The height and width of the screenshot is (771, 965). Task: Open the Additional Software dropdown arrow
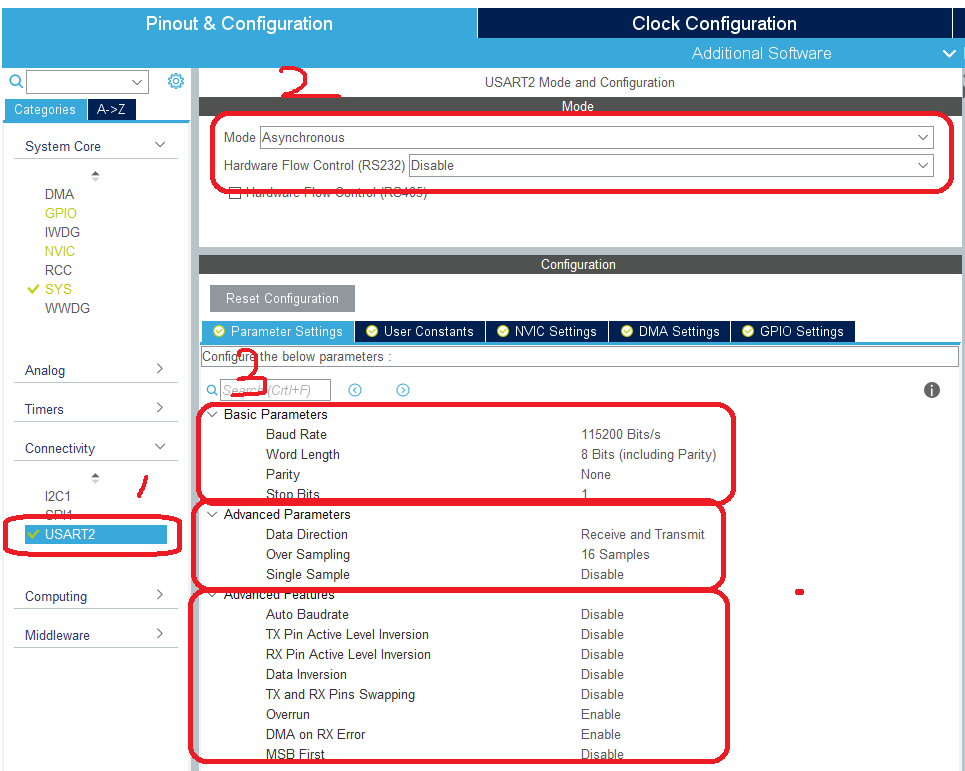point(949,54)
